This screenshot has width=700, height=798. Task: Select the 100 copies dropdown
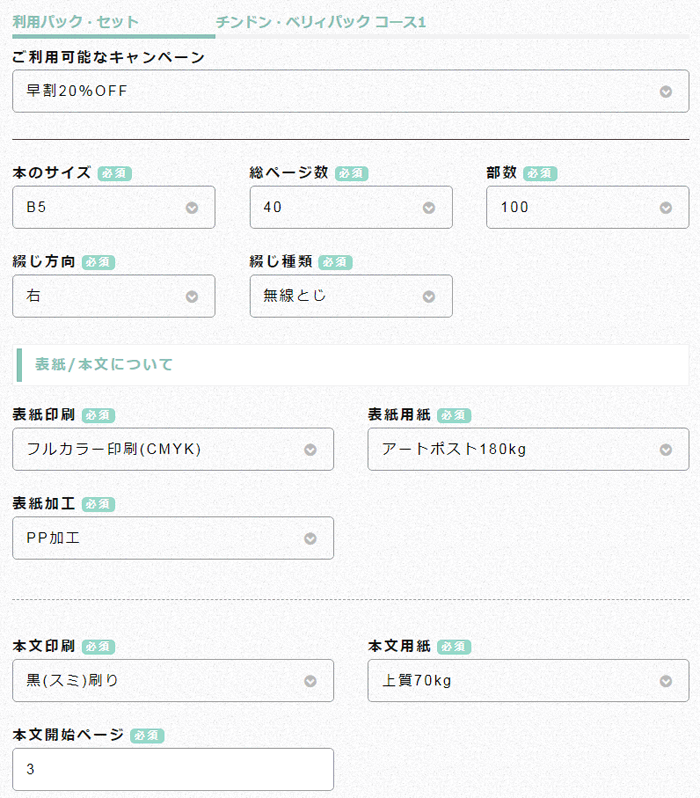tap(587, 207)
